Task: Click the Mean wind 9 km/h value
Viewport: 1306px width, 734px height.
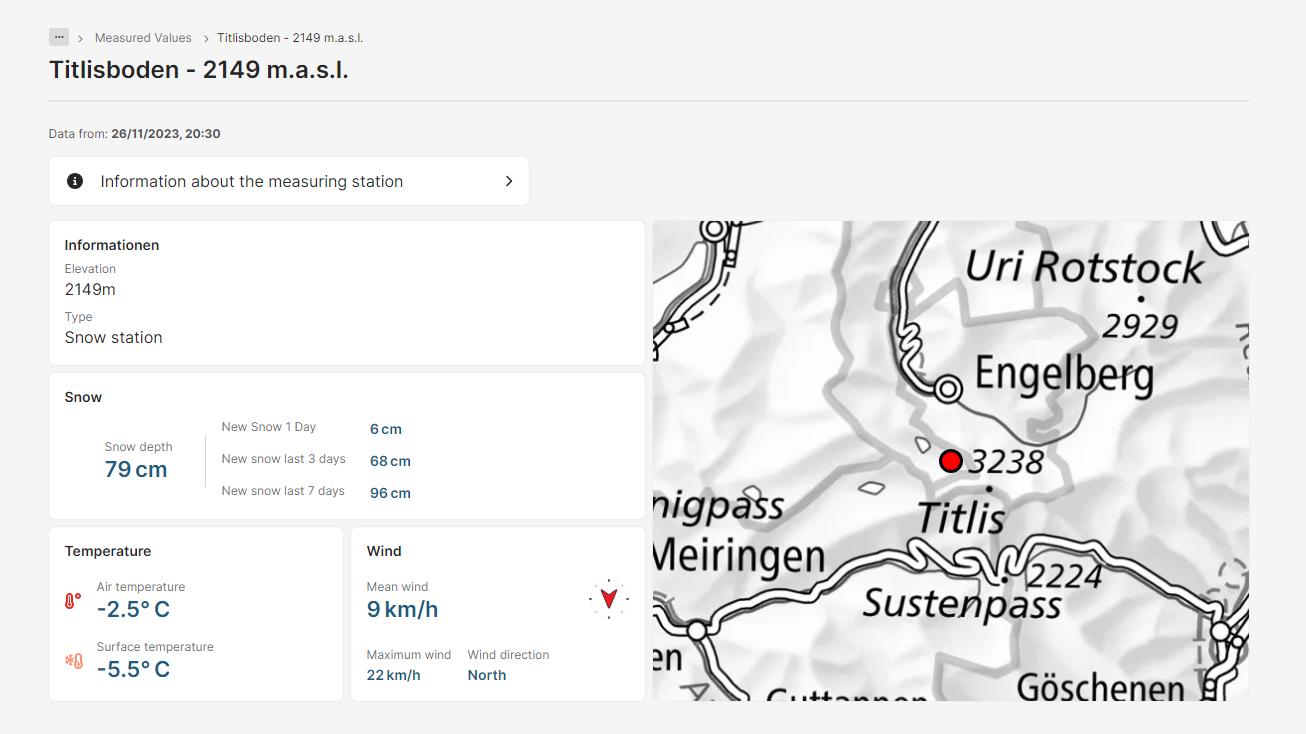Action: [x=402, y=609]
